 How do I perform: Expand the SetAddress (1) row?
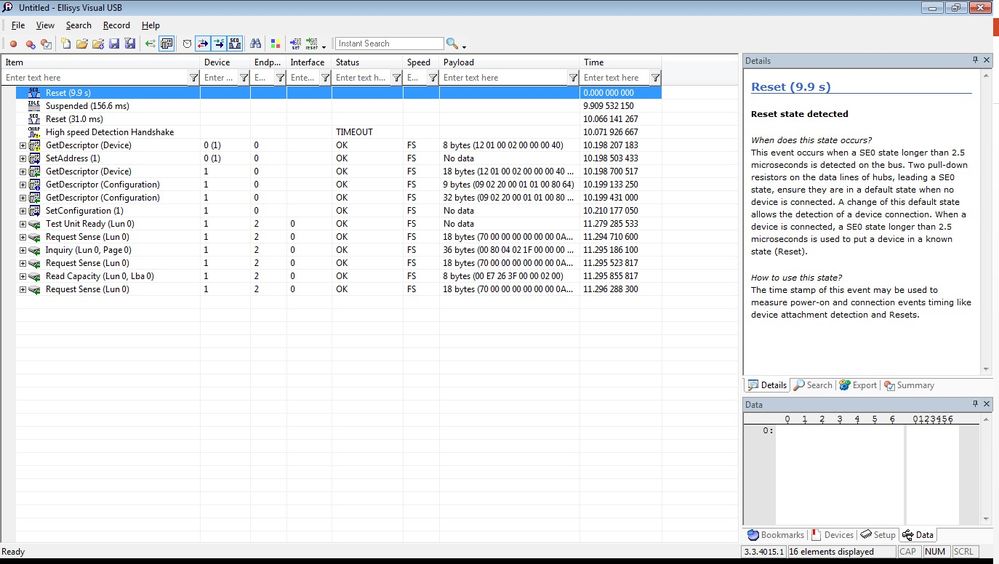[x=22, y=159]
